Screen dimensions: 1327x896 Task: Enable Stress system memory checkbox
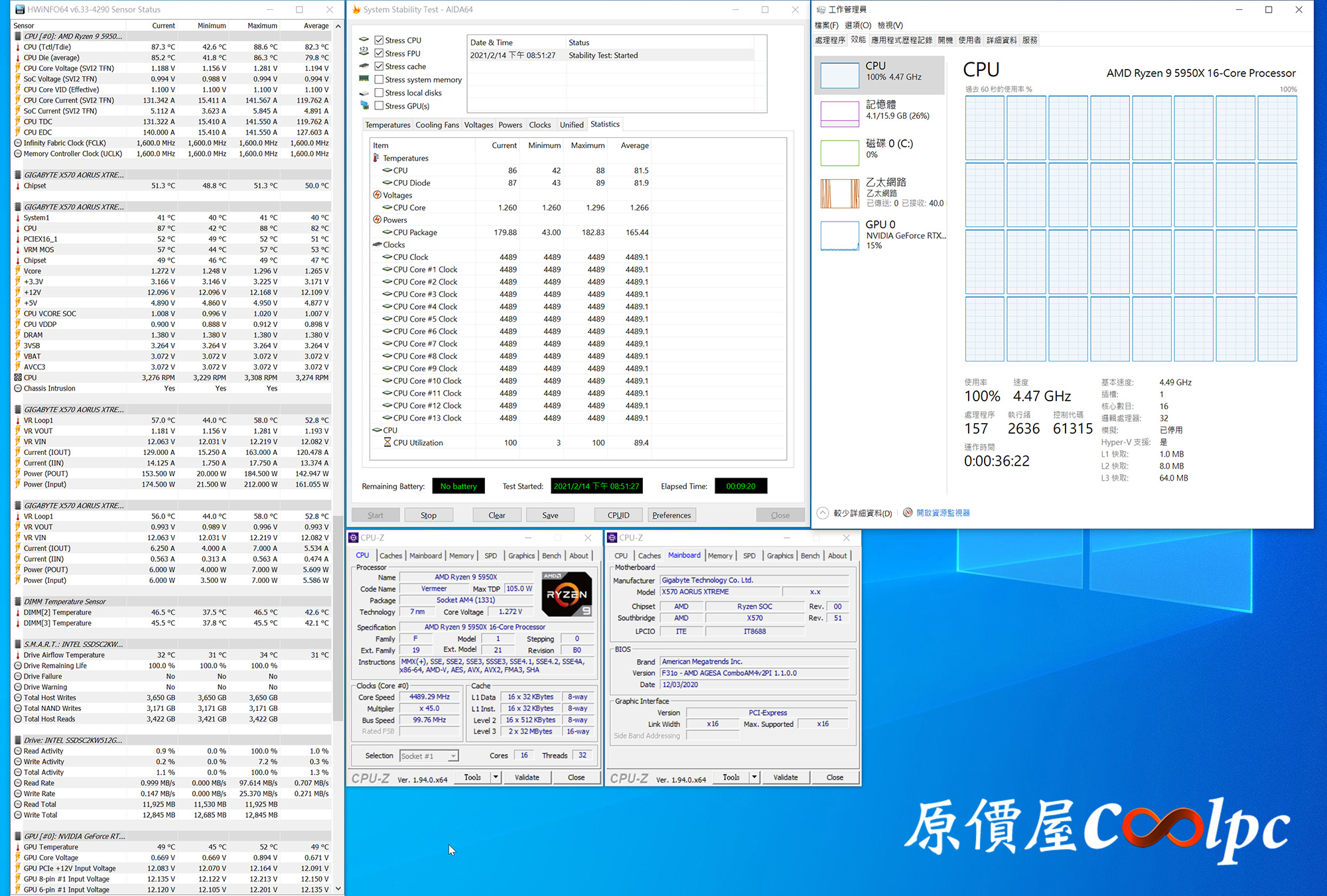pyautogui.click(x=379, y=80)
